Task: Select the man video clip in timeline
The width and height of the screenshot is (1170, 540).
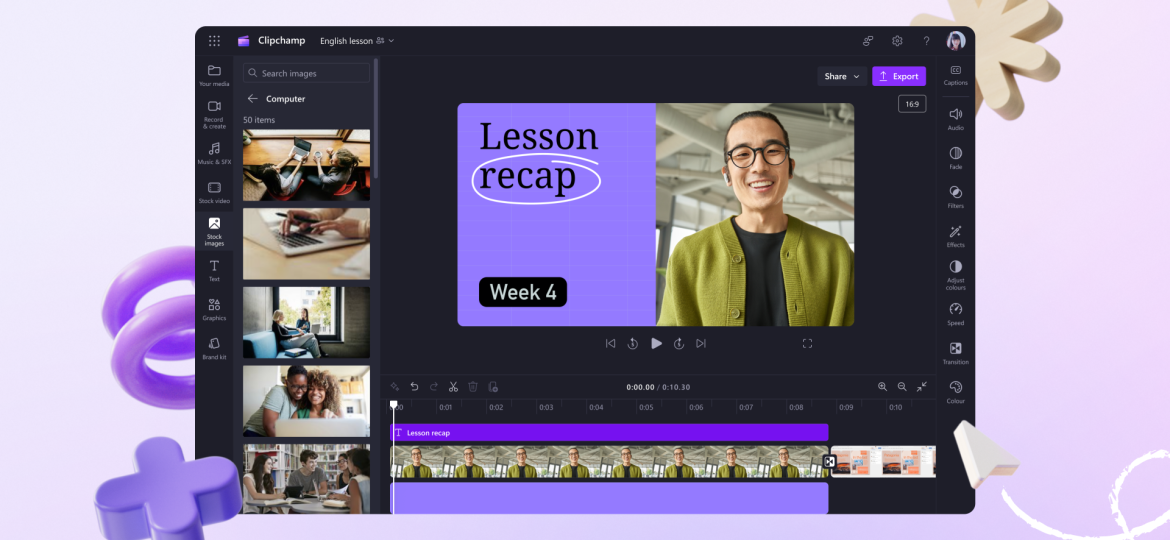Action: (609, 462)
